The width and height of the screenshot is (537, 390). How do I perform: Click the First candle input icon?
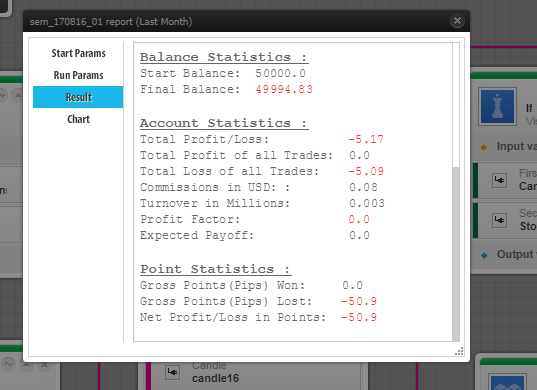(499, 180)
